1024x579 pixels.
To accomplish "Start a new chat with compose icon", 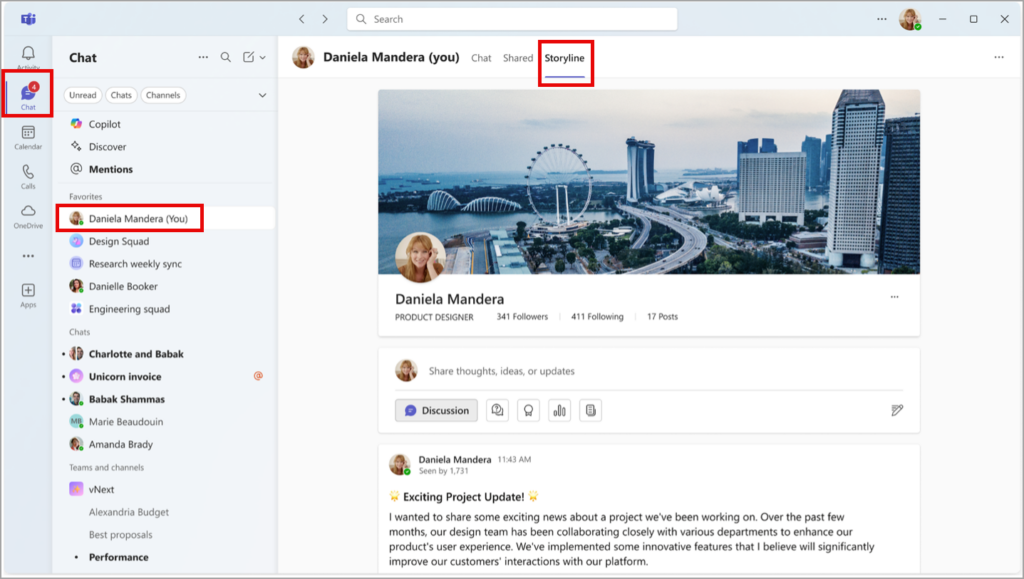I will coord(248,57).
